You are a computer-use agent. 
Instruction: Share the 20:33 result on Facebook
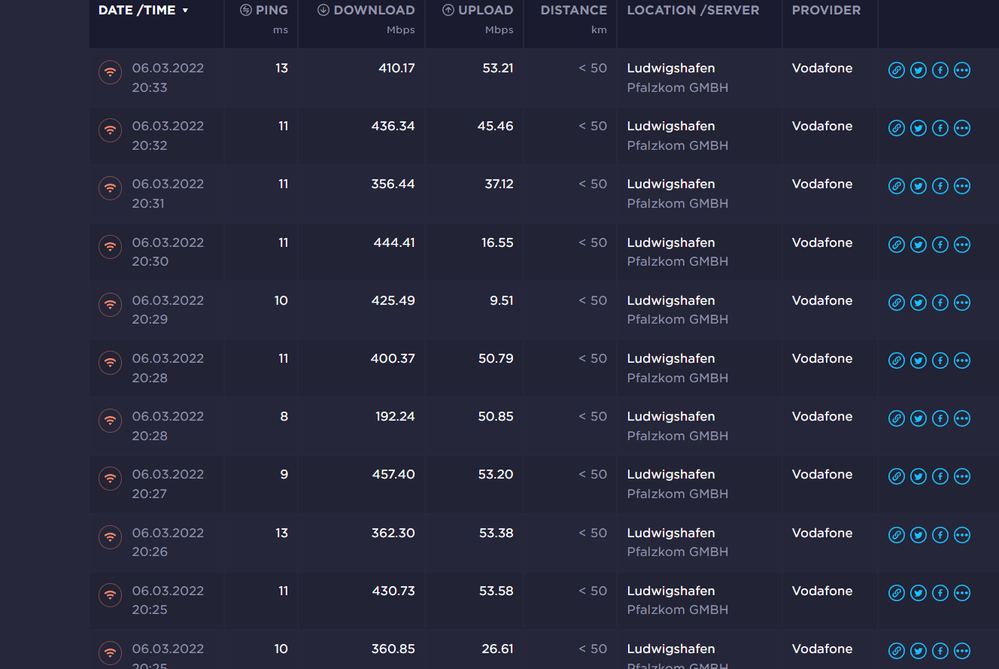pyautogui.click(x=940, y=70)
